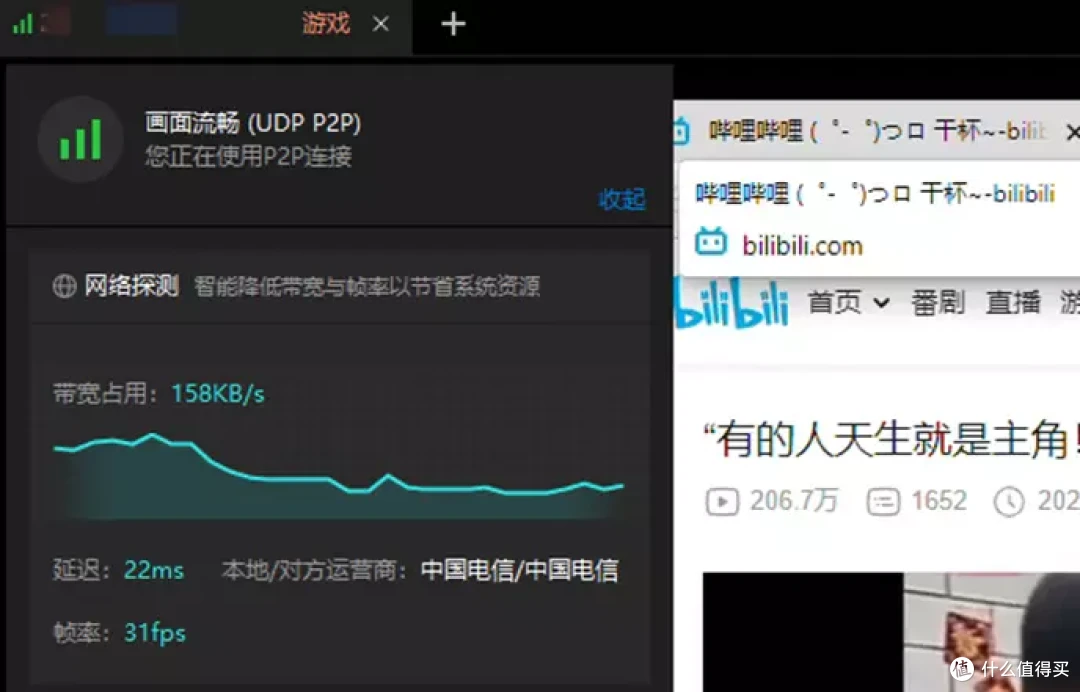Click the clock icon next to date
The width and height of the screenshot is (1080, 692).
[1008, 501]
